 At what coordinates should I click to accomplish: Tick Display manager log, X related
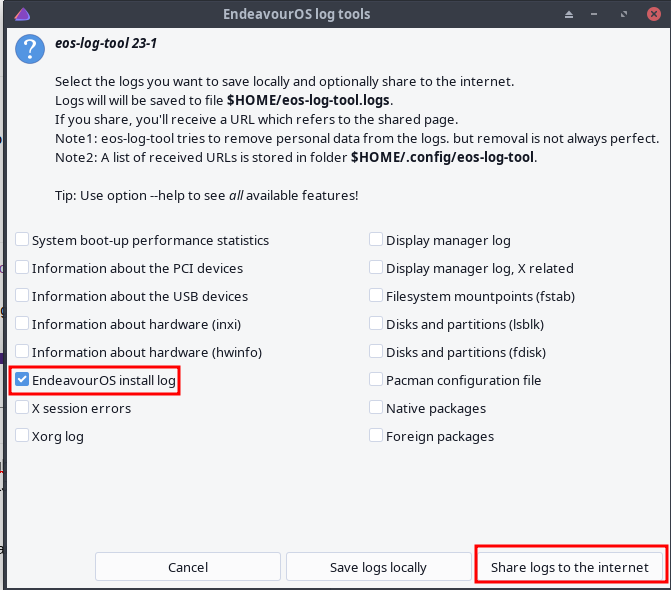point(376,267)
